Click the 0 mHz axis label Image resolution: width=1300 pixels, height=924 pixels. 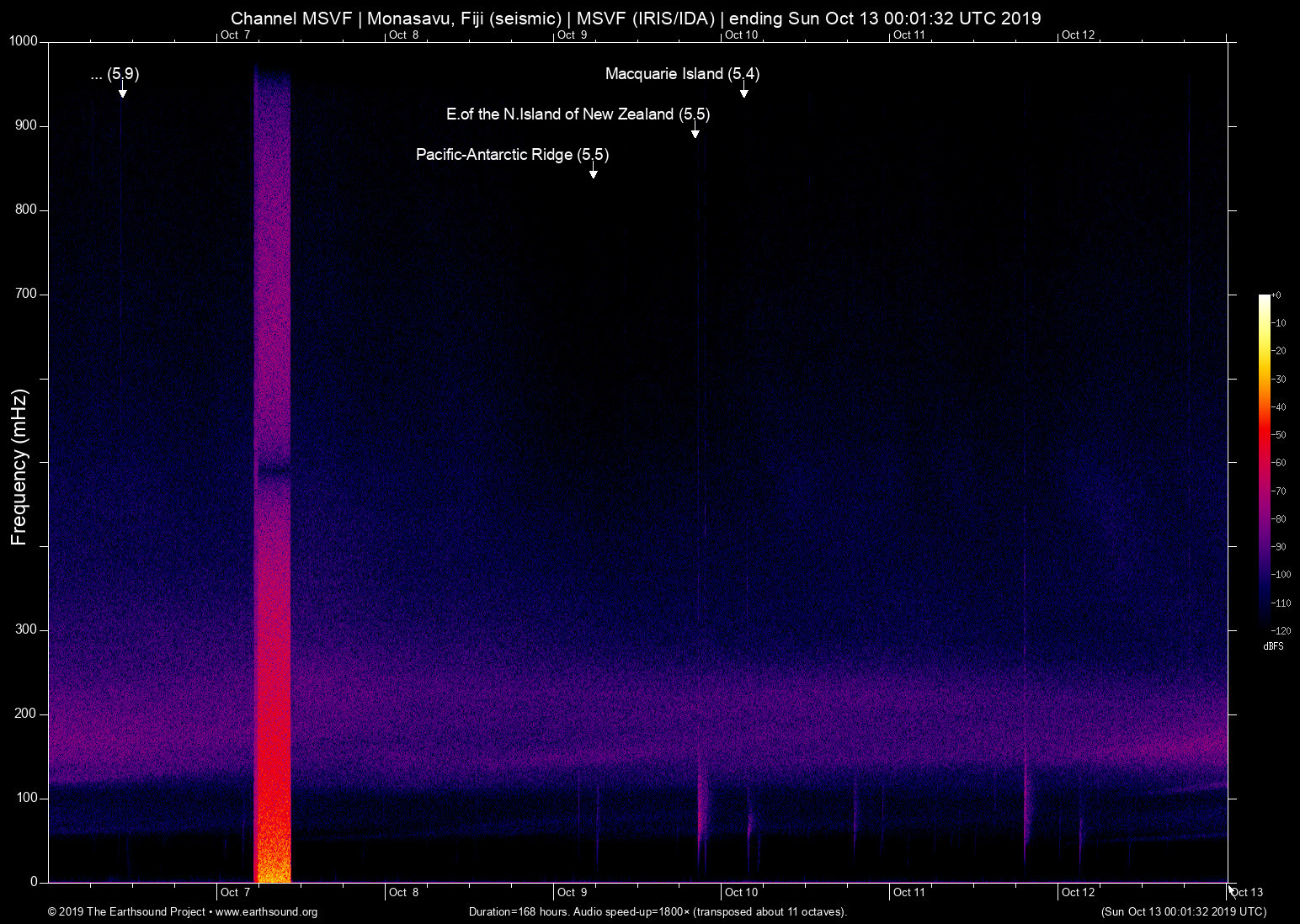[x=34, y=881]
